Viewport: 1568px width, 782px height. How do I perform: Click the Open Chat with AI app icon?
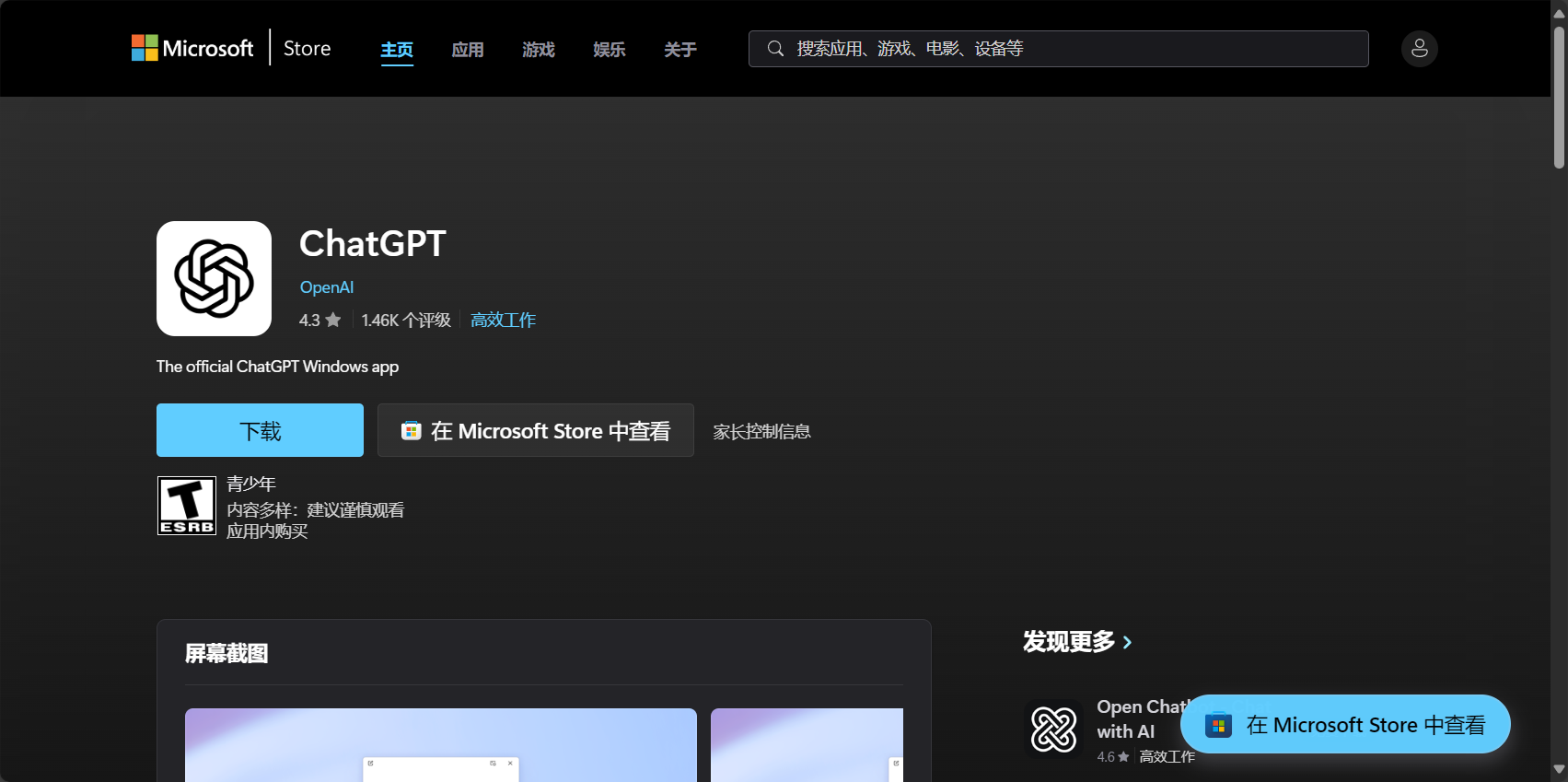coord(1054,729)
